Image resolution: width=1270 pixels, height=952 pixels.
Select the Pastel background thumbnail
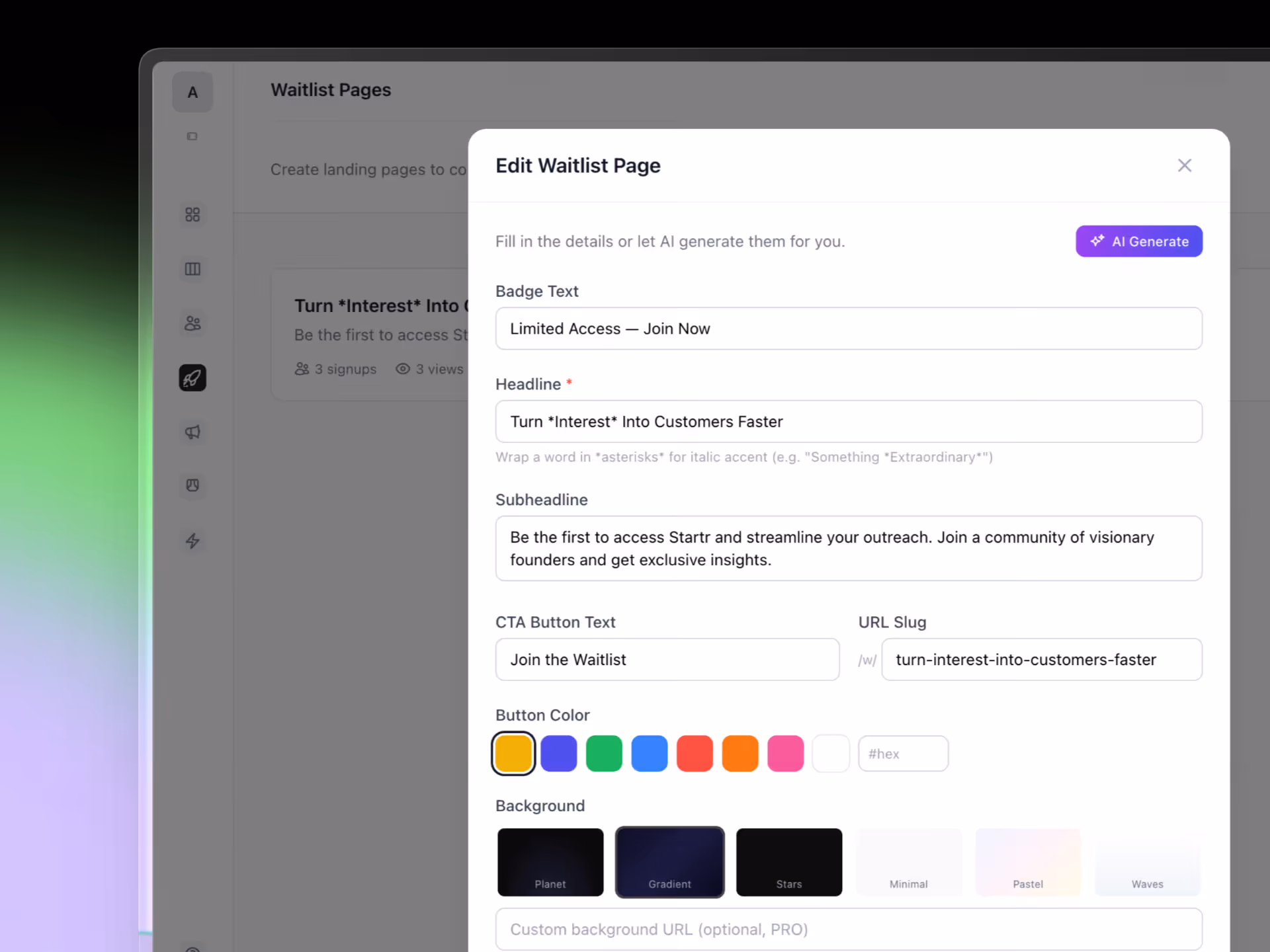pos(1028,862)
